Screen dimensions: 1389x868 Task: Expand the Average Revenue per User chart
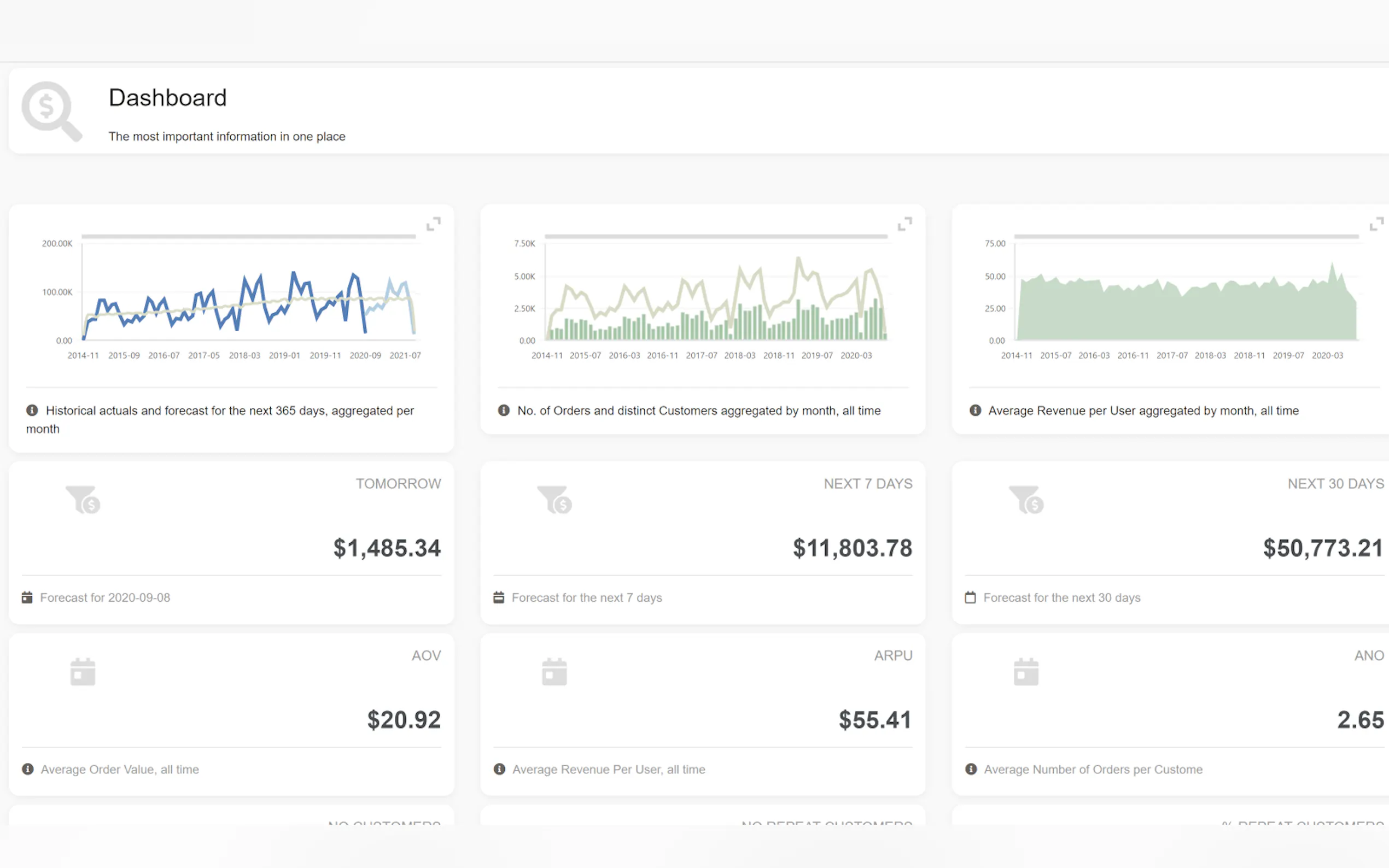pyautogui.click(x=1376, y=224)
